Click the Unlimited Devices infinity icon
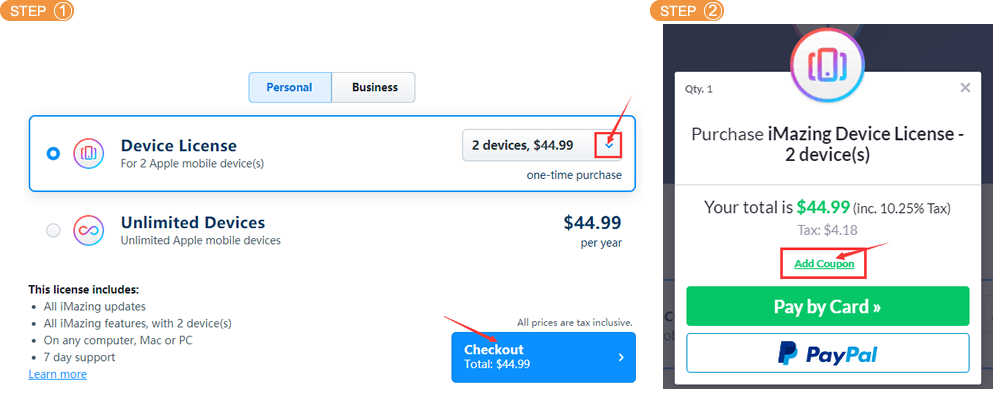 click(x=89, y=230)
